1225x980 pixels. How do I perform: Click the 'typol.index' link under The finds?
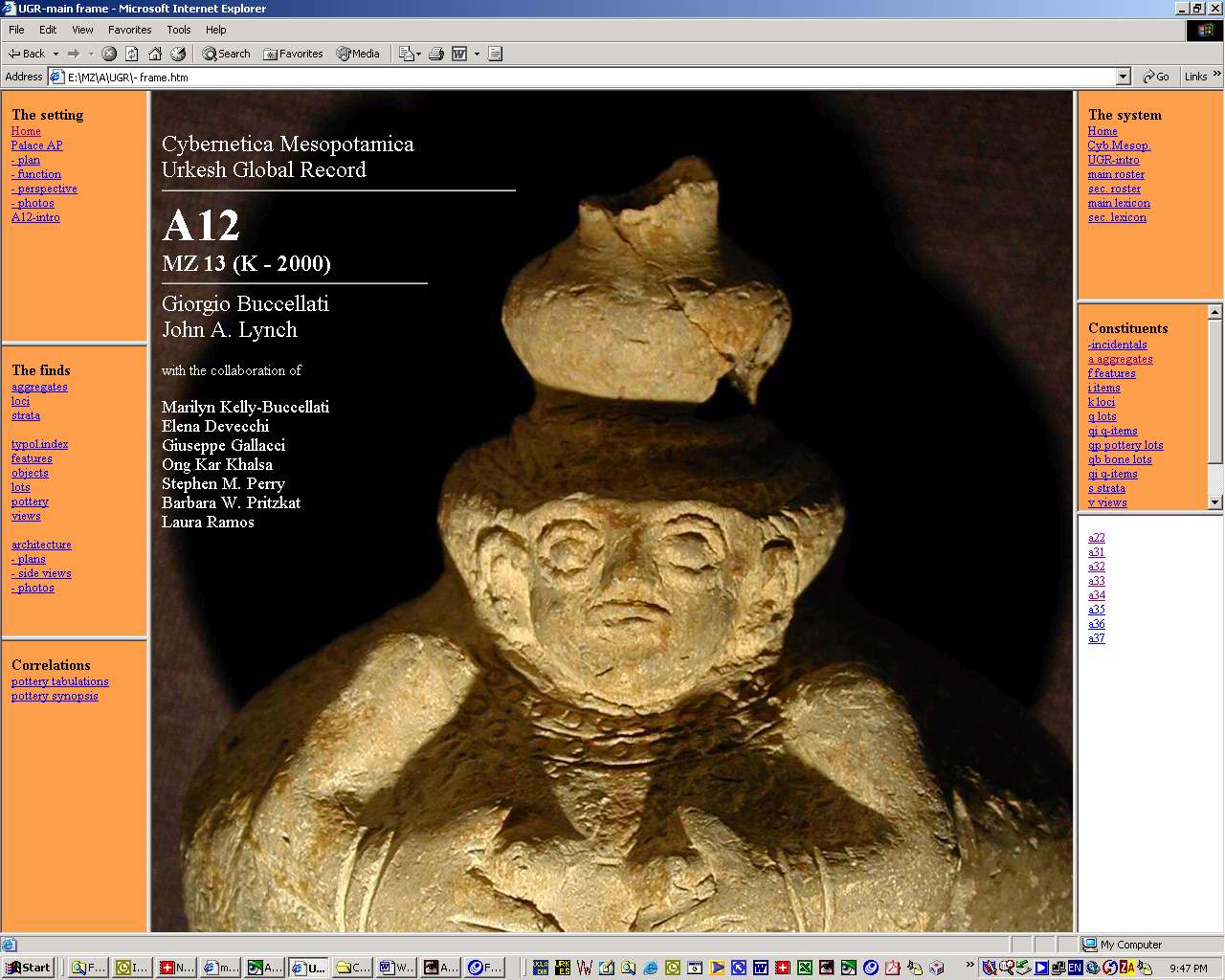[39, 444]
